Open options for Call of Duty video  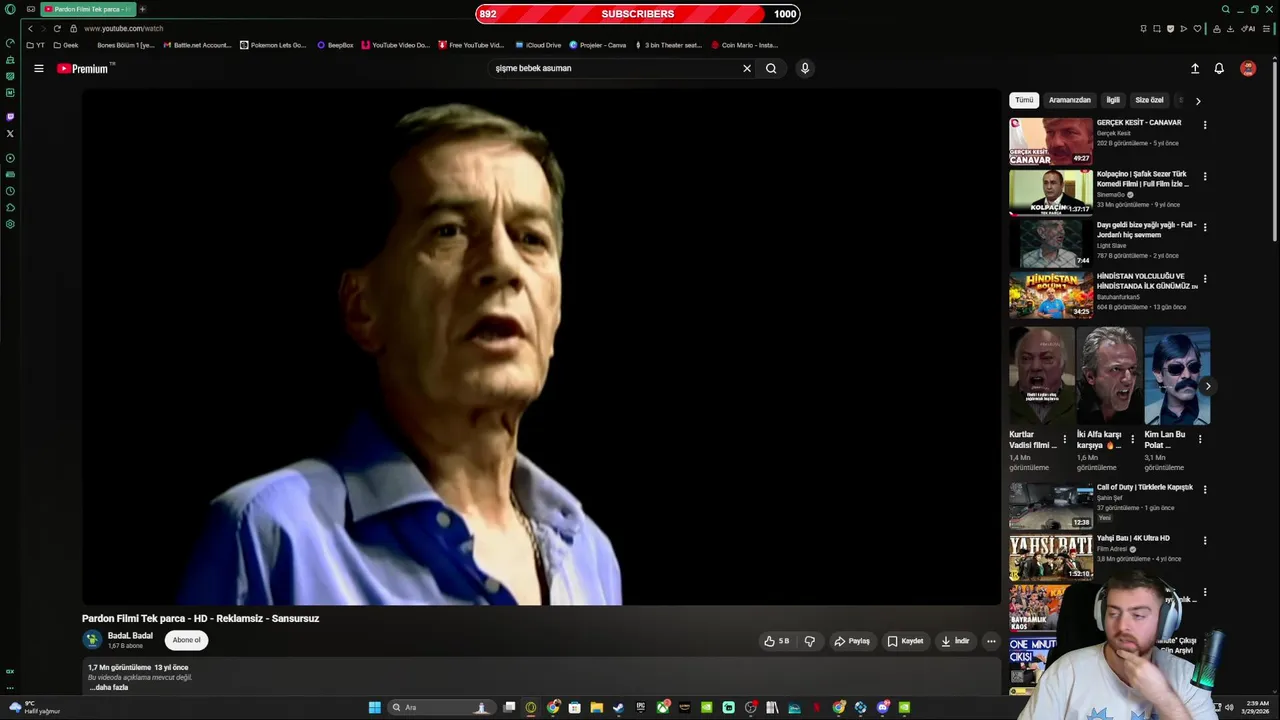(x=1205, y=489)
